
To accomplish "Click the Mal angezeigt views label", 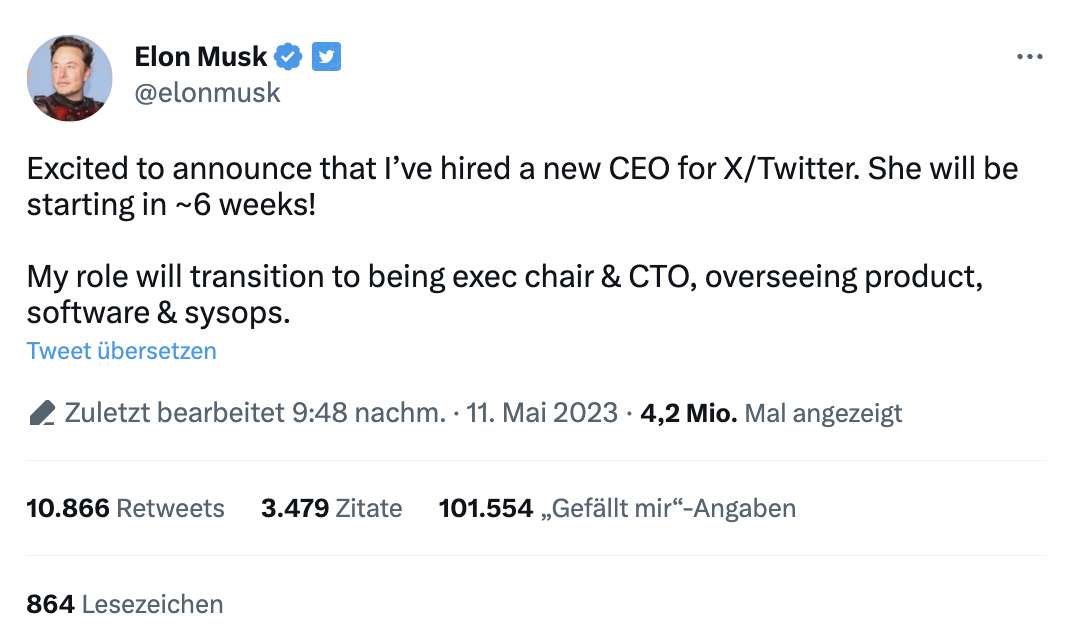I will point(824,413).
